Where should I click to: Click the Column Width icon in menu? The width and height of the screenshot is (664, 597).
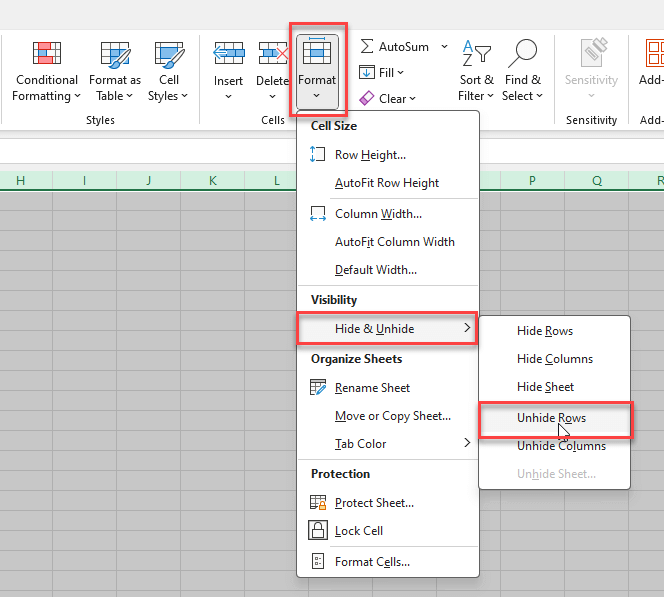pyautogui.click(x=318, y=213)
